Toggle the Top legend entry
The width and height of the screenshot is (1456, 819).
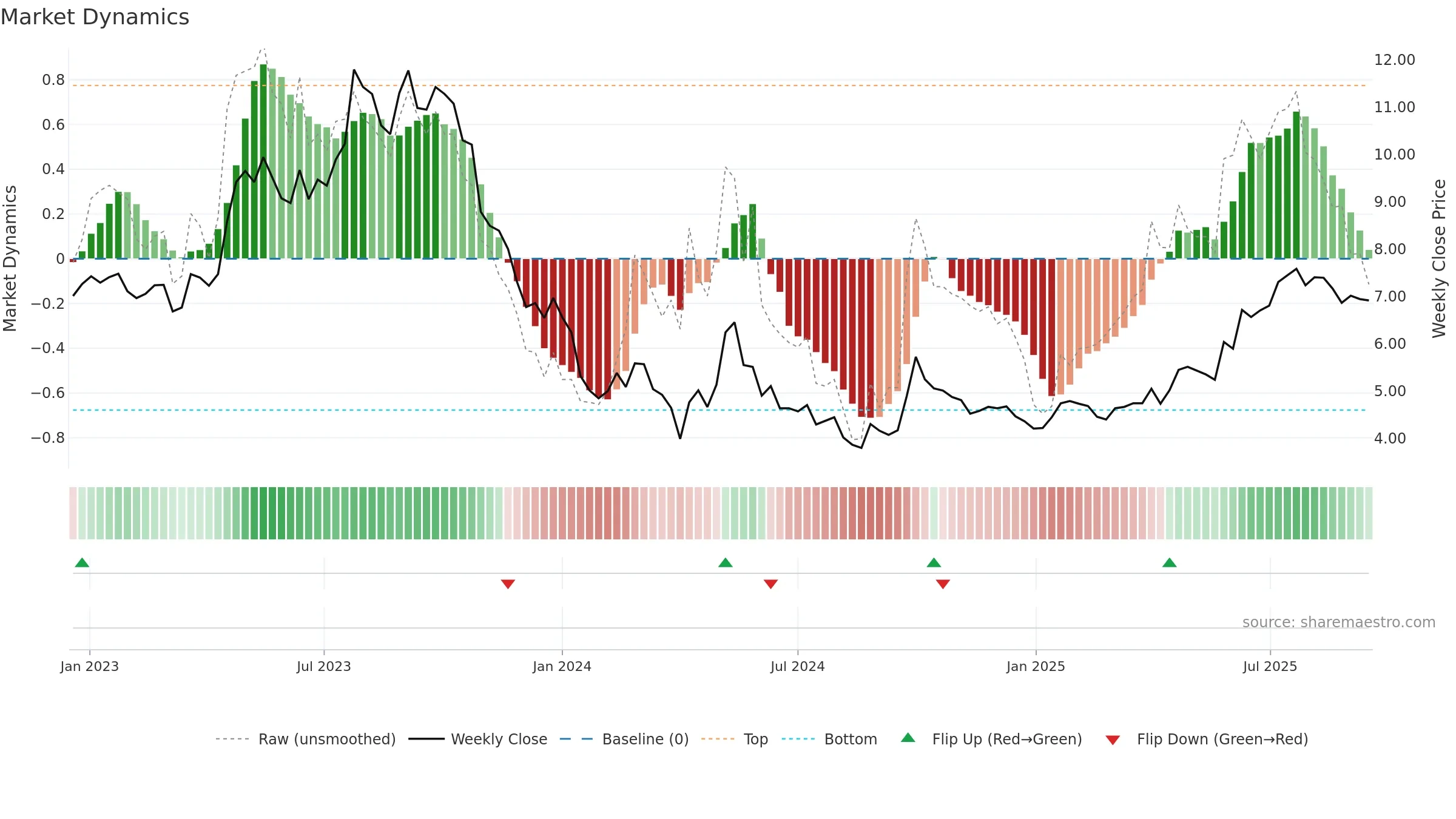point(734,739)
